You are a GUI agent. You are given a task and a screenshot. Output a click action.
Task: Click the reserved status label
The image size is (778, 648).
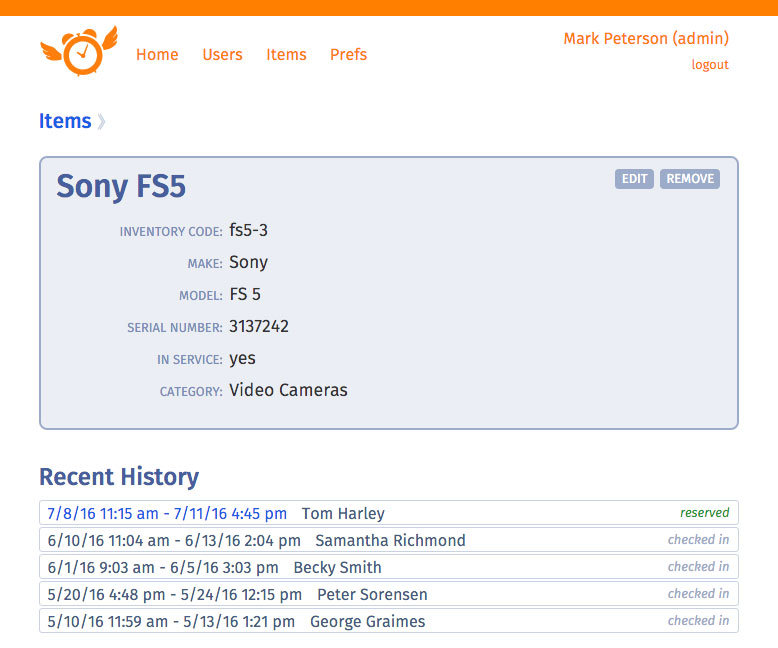click(704, 513)
